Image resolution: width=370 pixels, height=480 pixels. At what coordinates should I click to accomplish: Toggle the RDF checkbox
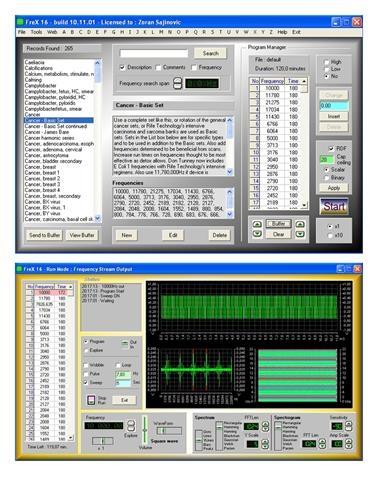click(x=331, y=148)
